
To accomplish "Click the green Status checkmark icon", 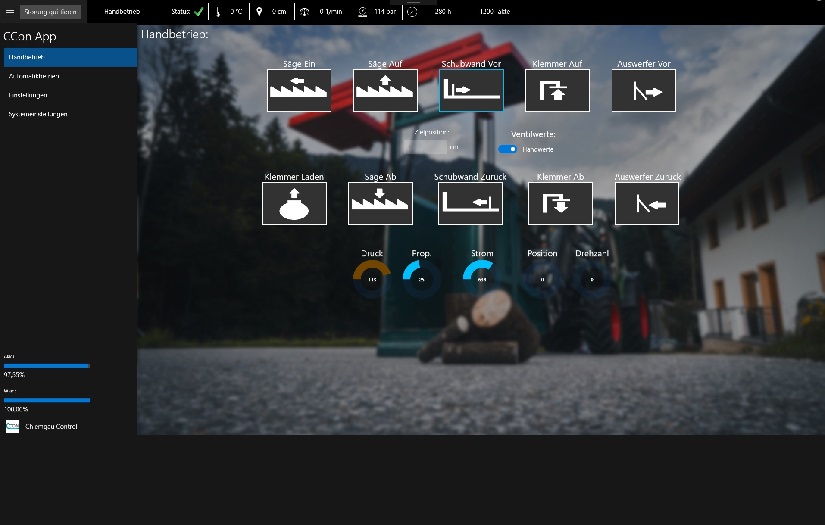I will [198, 12].
